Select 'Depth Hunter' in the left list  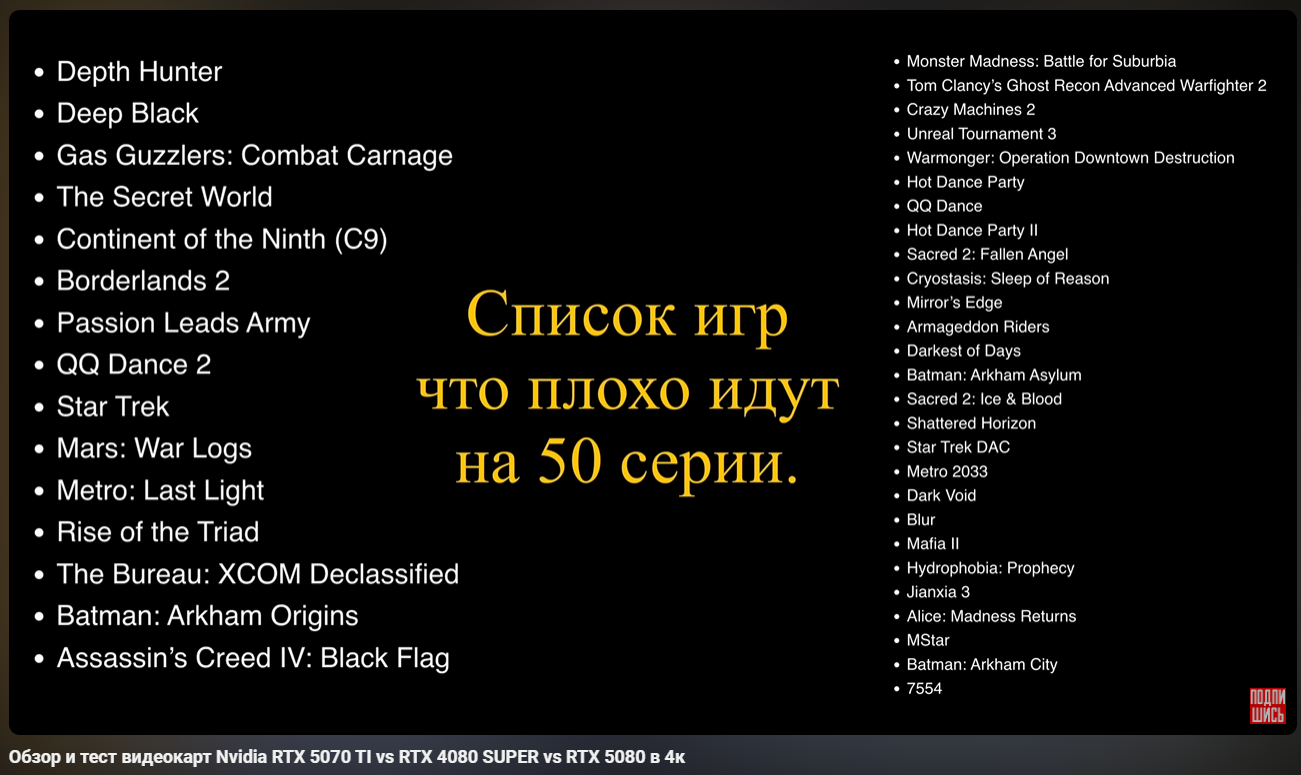(x=139, y=72)
